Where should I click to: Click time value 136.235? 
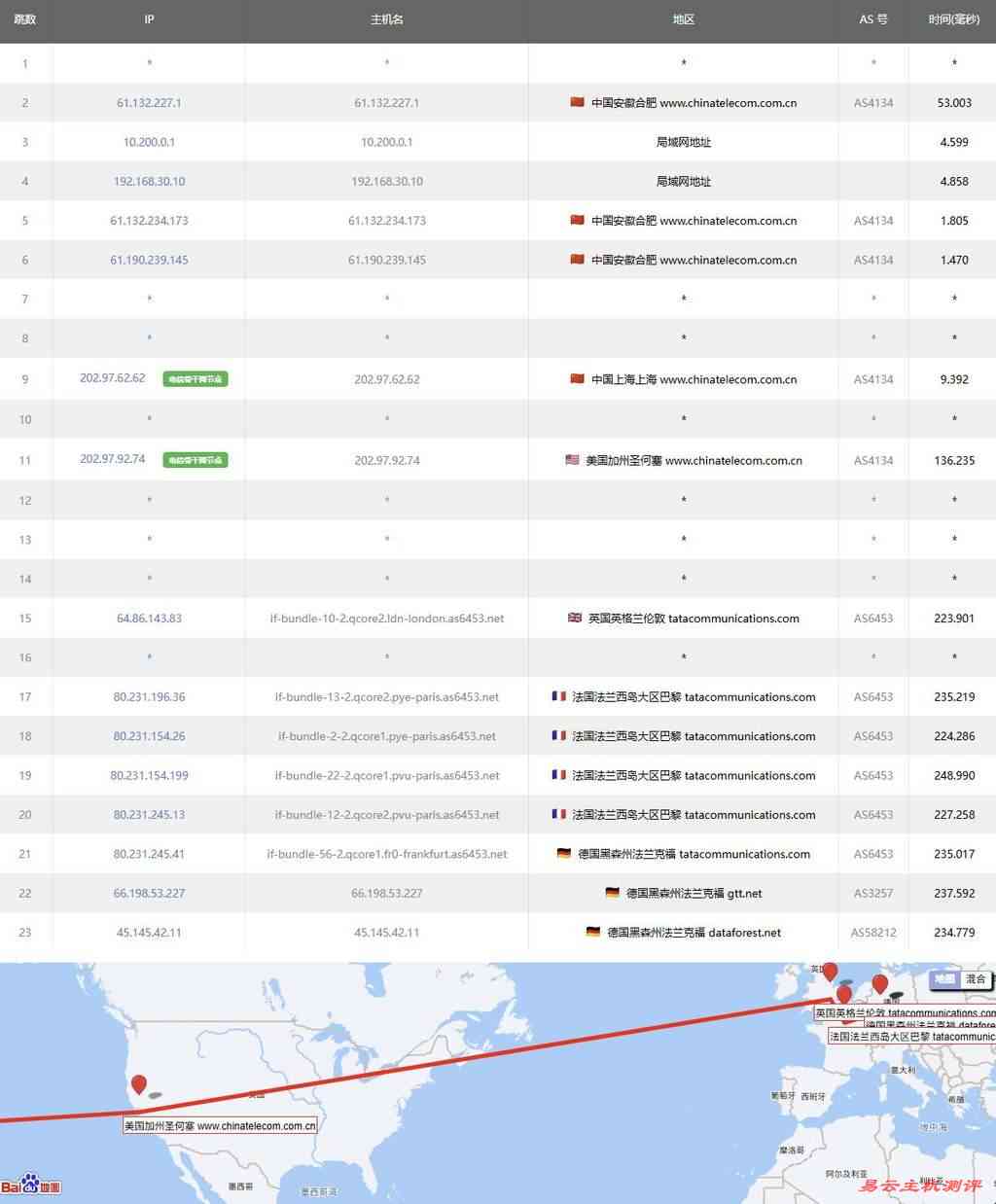pos(954,460)
